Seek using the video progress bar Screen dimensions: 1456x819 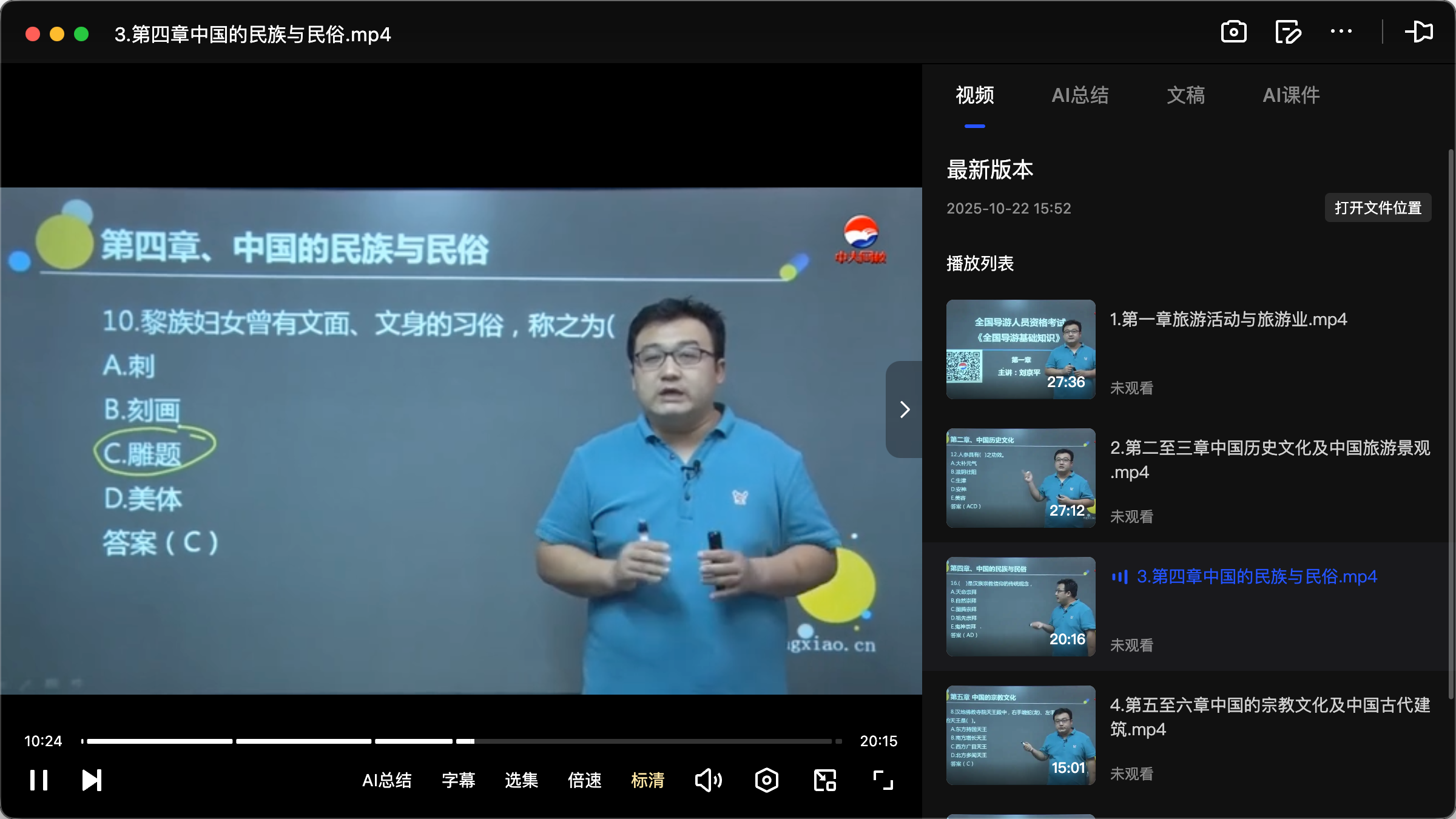[461, 741]
